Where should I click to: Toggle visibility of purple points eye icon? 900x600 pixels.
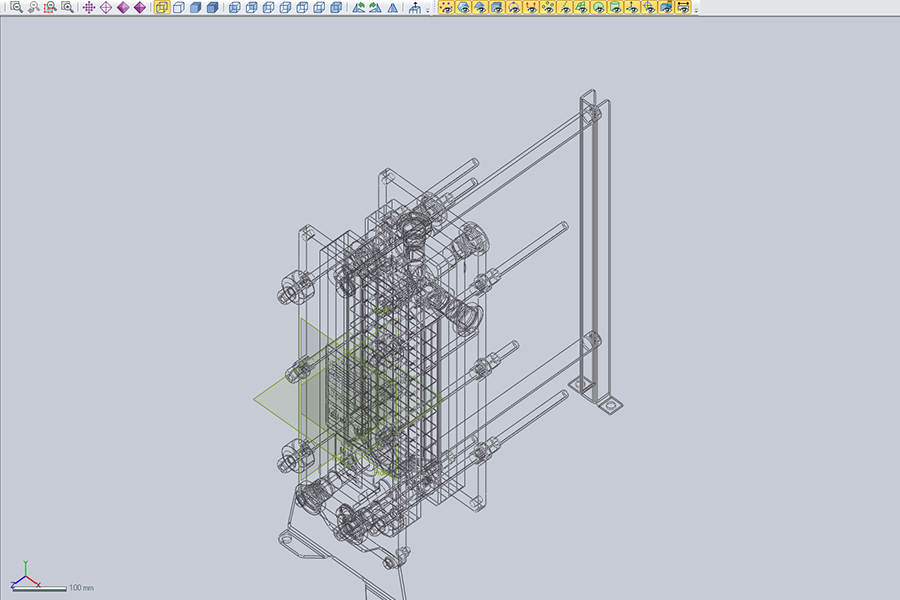tap(446, 7)
